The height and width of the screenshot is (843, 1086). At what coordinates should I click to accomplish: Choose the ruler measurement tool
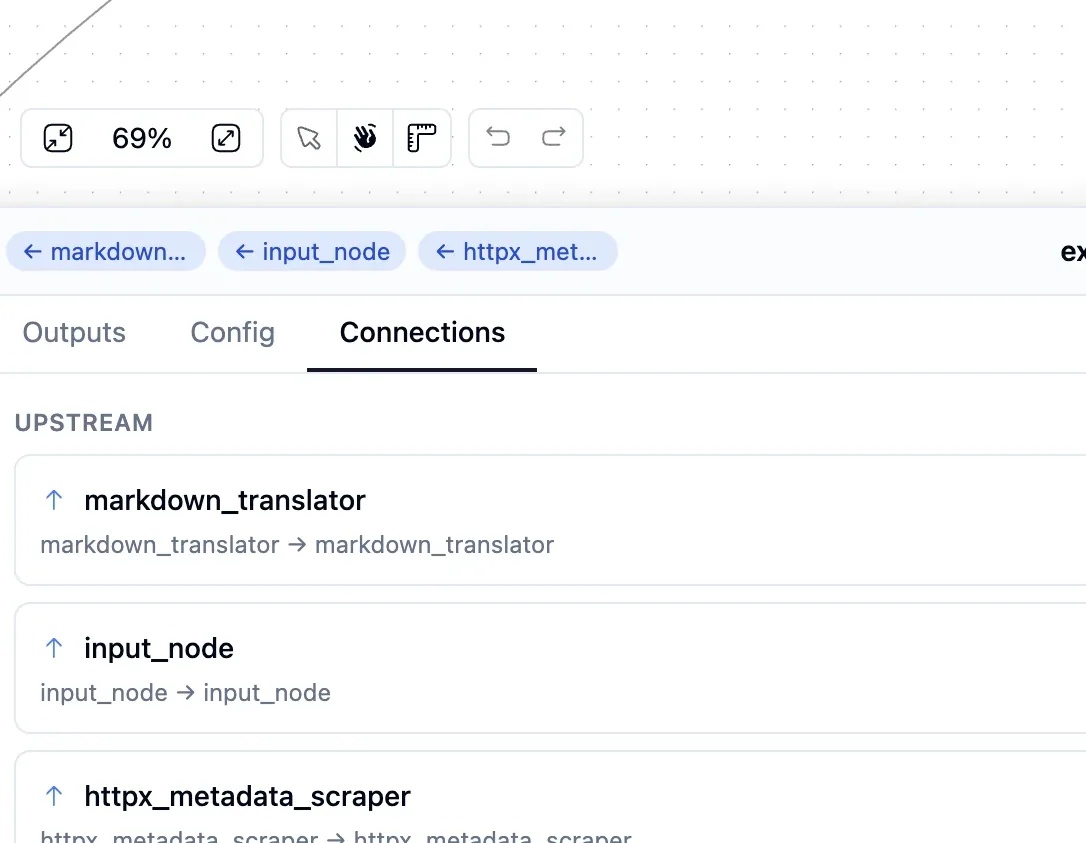click(x=421, y=138)
